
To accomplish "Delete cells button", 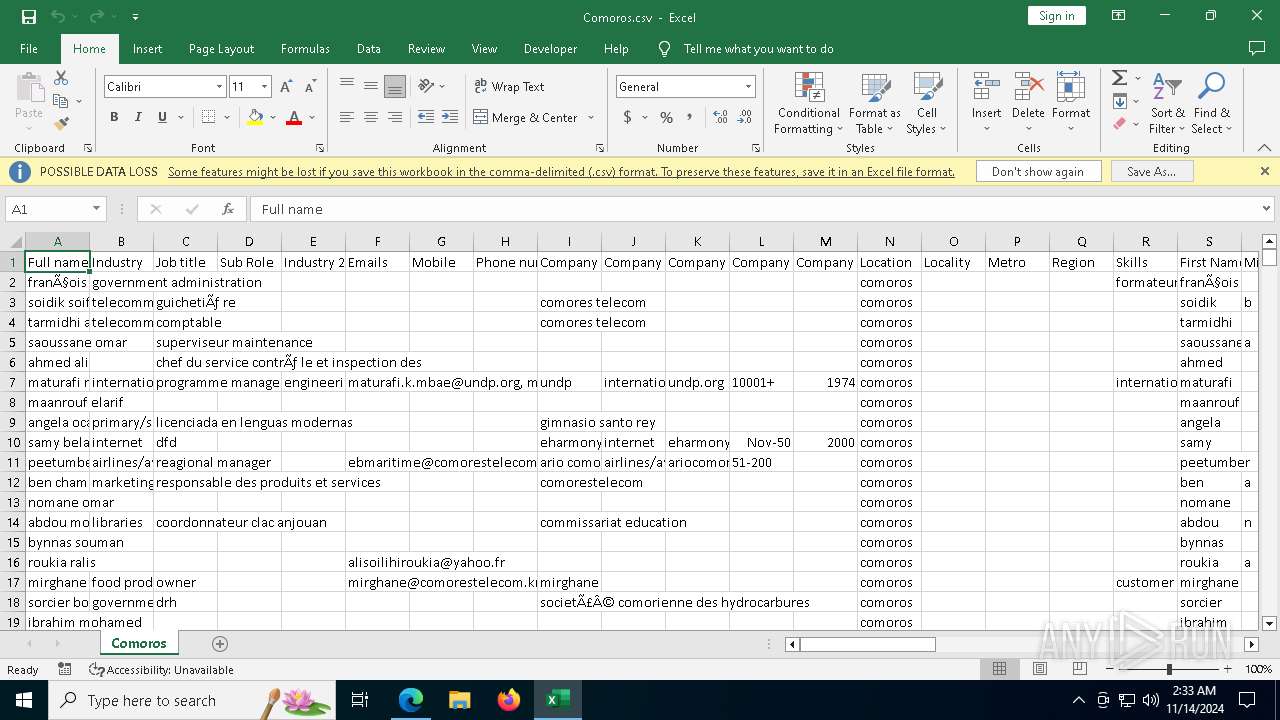I will point(1028,103).
